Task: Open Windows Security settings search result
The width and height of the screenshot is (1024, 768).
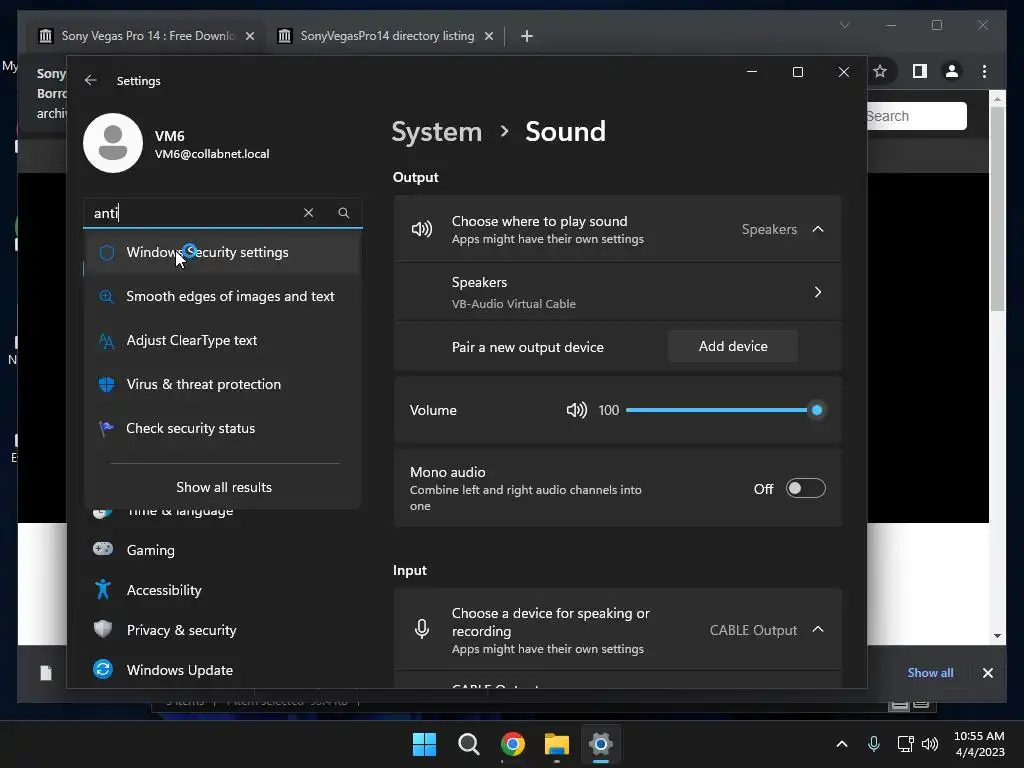Action: tap(222, 252)
